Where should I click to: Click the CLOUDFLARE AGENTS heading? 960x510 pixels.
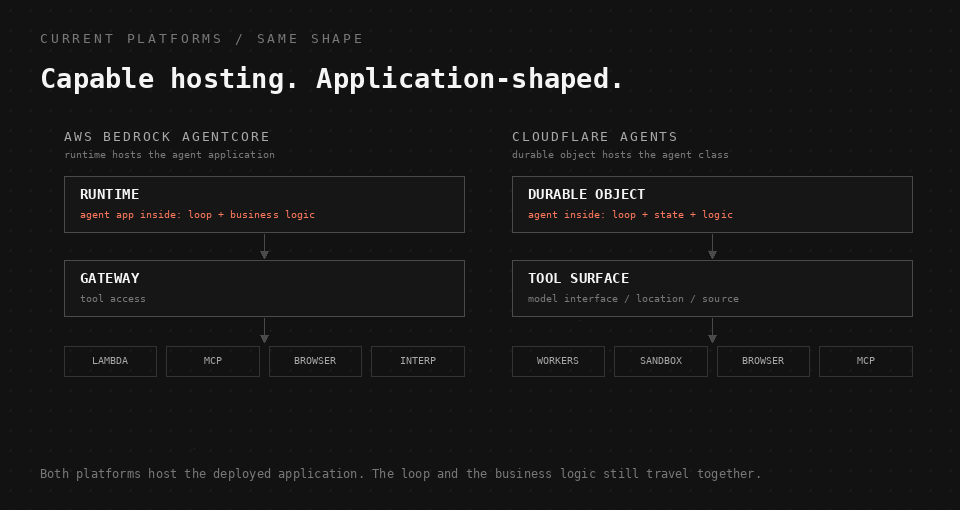(595, 137)
